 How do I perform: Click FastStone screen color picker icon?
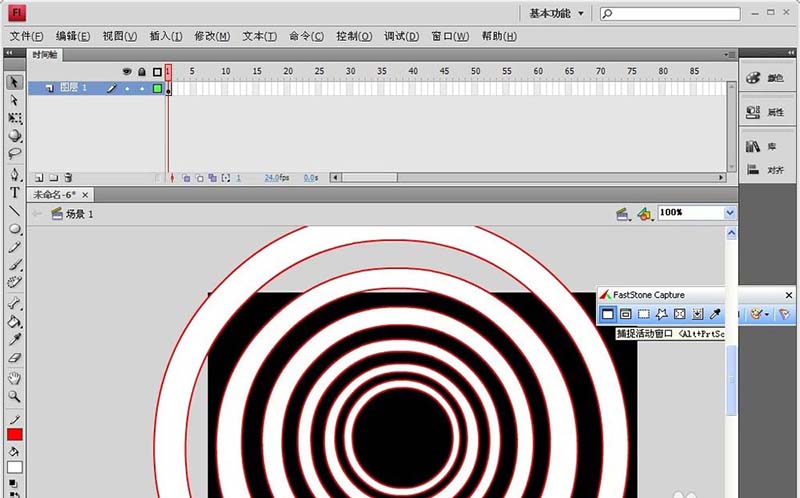(715, 314)
